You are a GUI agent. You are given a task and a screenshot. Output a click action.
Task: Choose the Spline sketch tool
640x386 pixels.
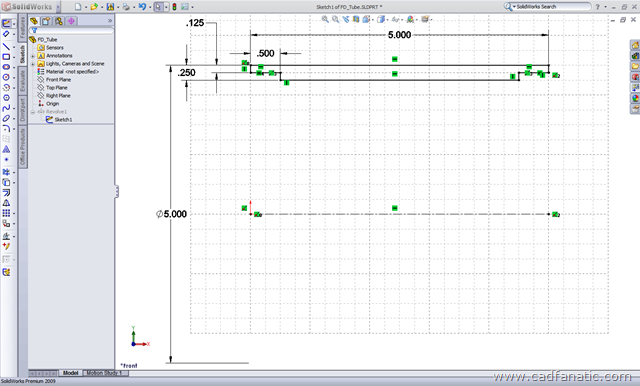[6, 108]
